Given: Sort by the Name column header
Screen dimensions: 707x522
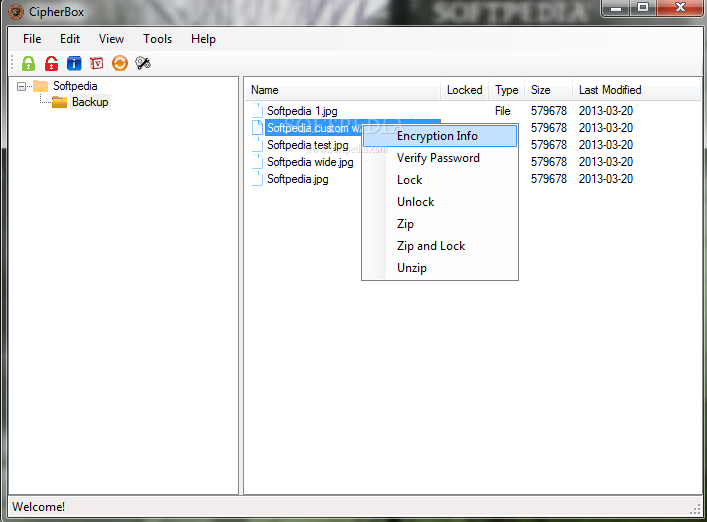Looking at the screenshot, I should coord(343,90).
